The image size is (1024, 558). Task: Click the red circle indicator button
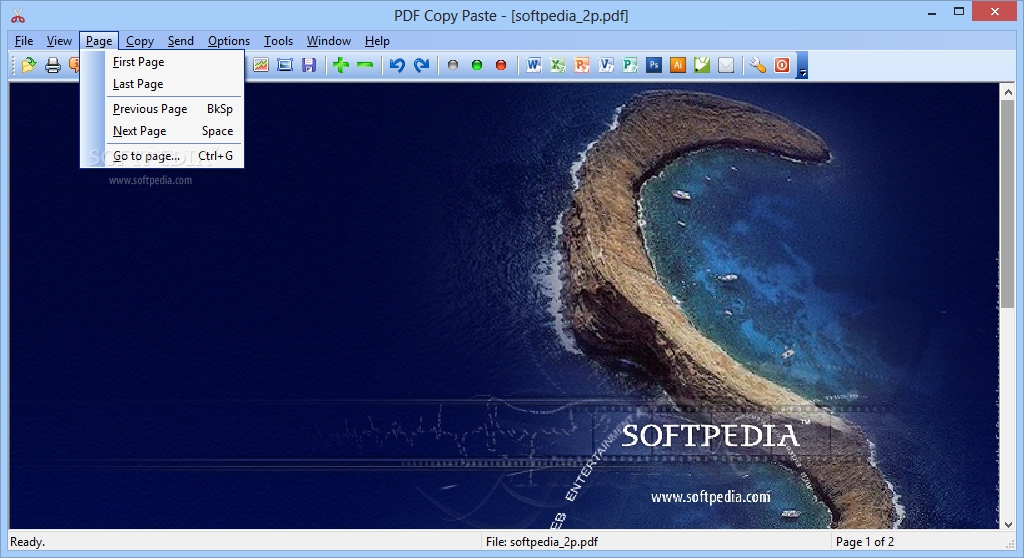click(501, 65)
